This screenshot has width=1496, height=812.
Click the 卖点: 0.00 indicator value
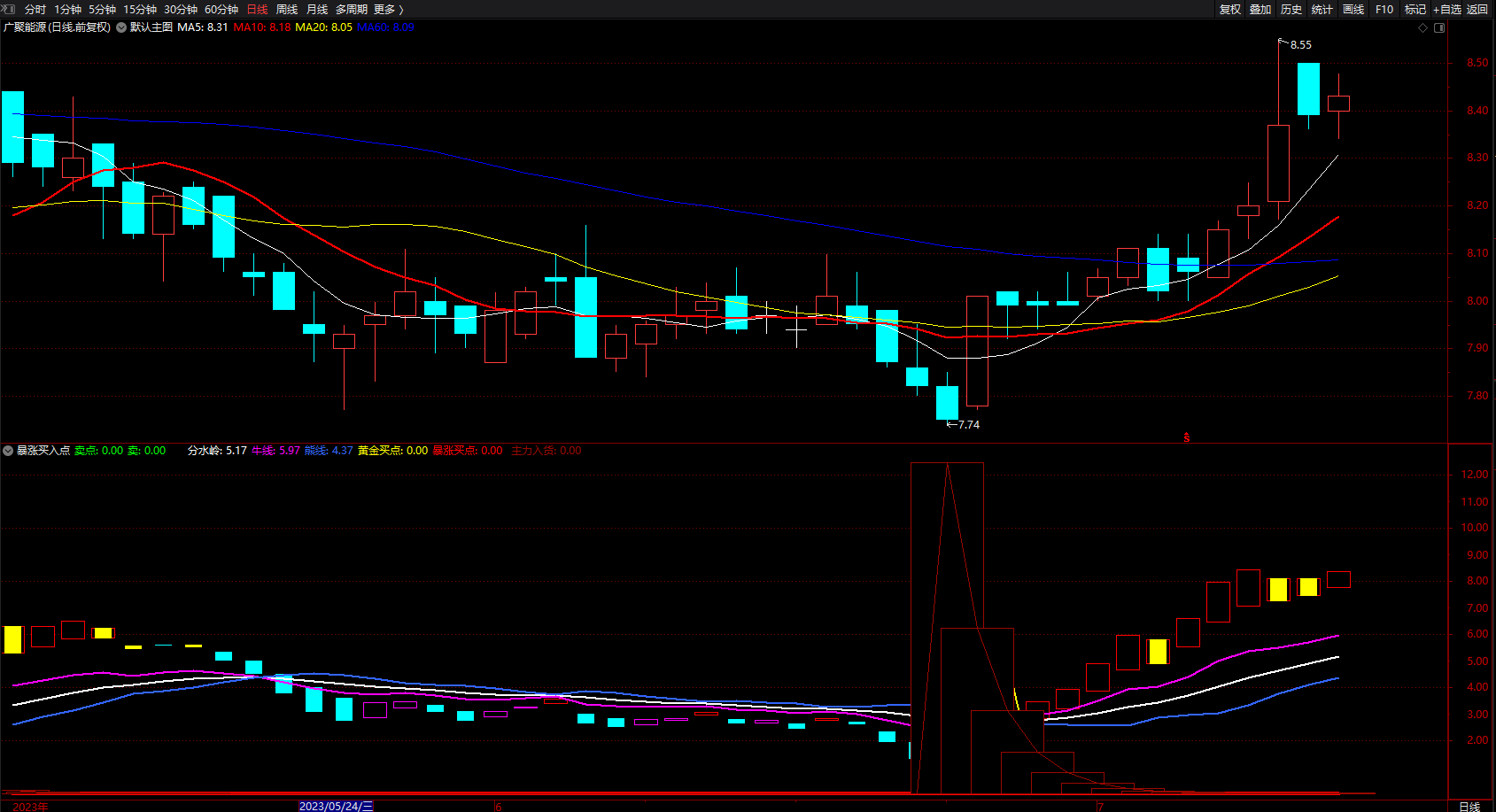coord(99,451)
